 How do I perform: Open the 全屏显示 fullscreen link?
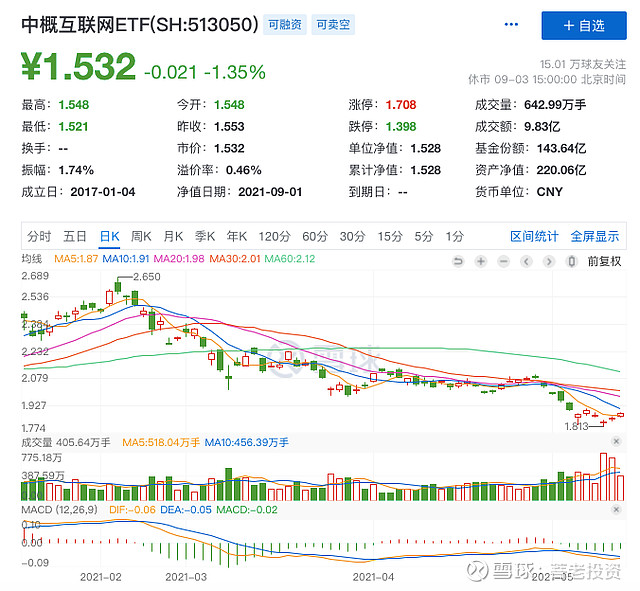coord(595,236)
